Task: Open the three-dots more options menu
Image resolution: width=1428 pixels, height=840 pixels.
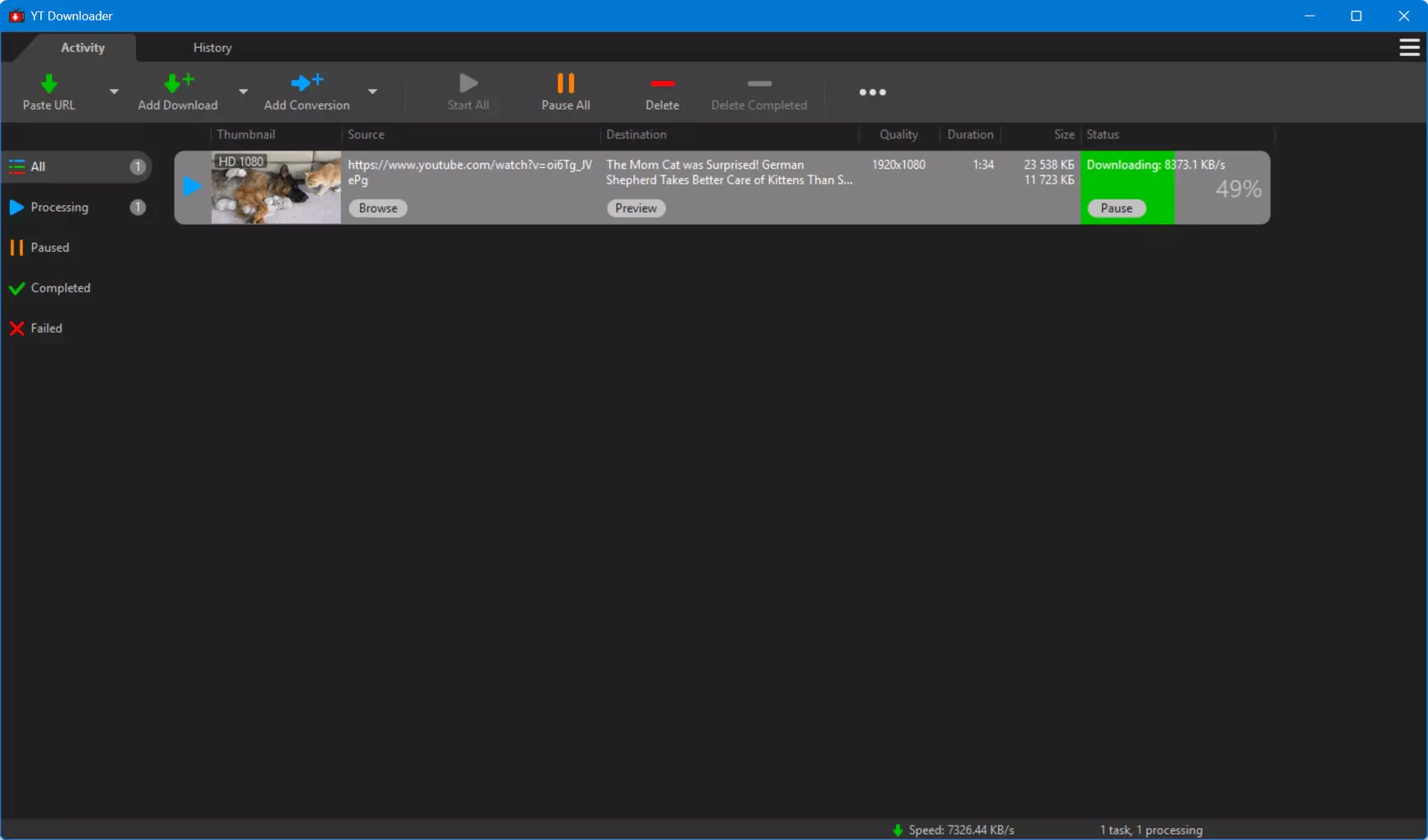Action: [x=872, y=92]
